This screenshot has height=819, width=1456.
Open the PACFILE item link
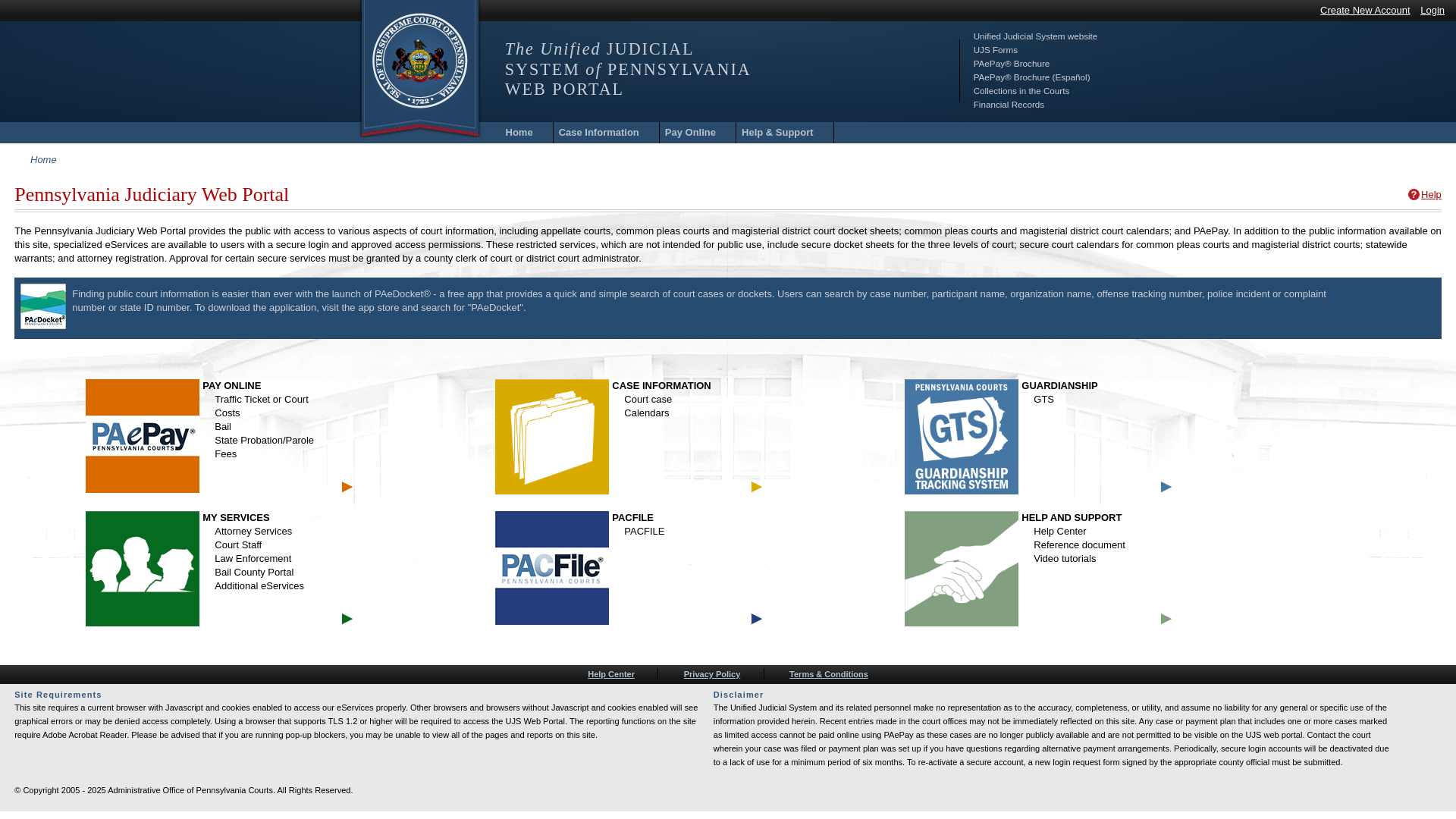tap(644, 532)
